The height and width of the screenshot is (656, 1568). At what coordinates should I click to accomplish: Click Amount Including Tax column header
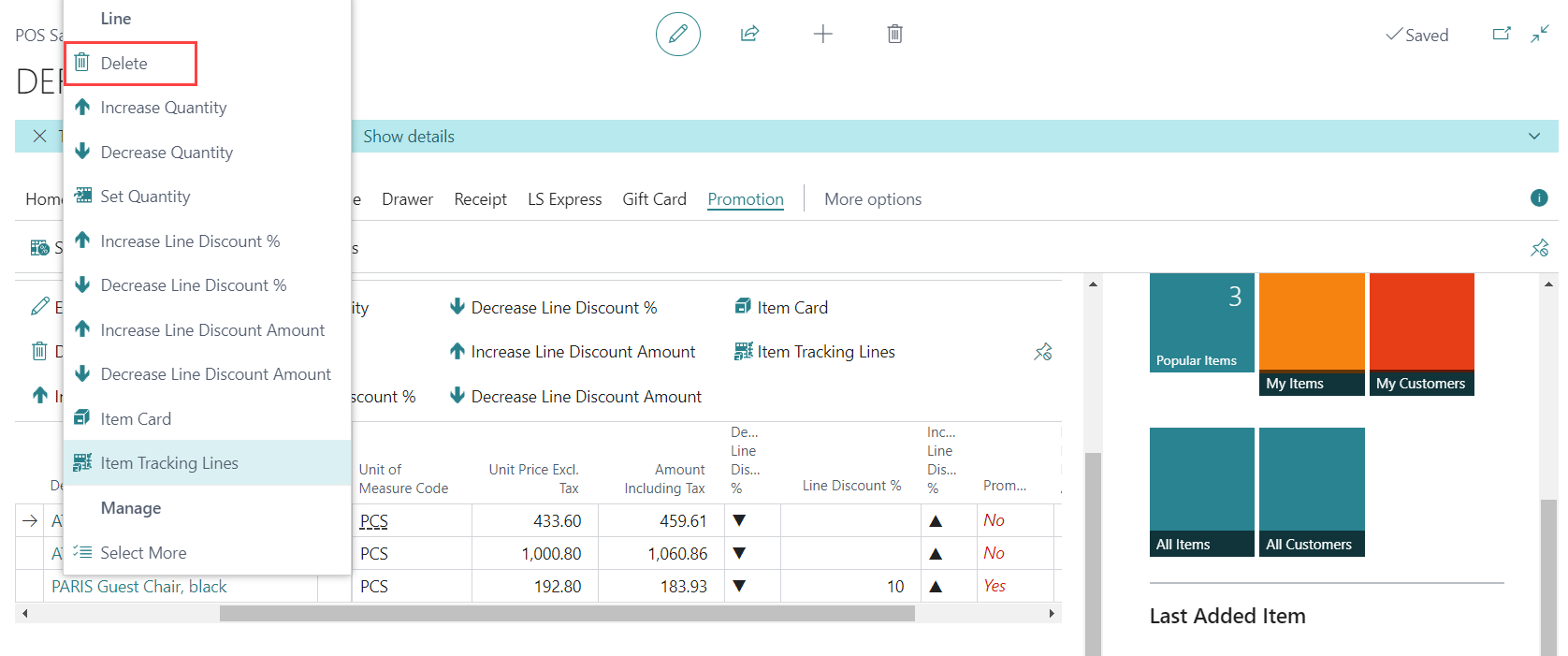pyautogui.click(x=664, y=479)
